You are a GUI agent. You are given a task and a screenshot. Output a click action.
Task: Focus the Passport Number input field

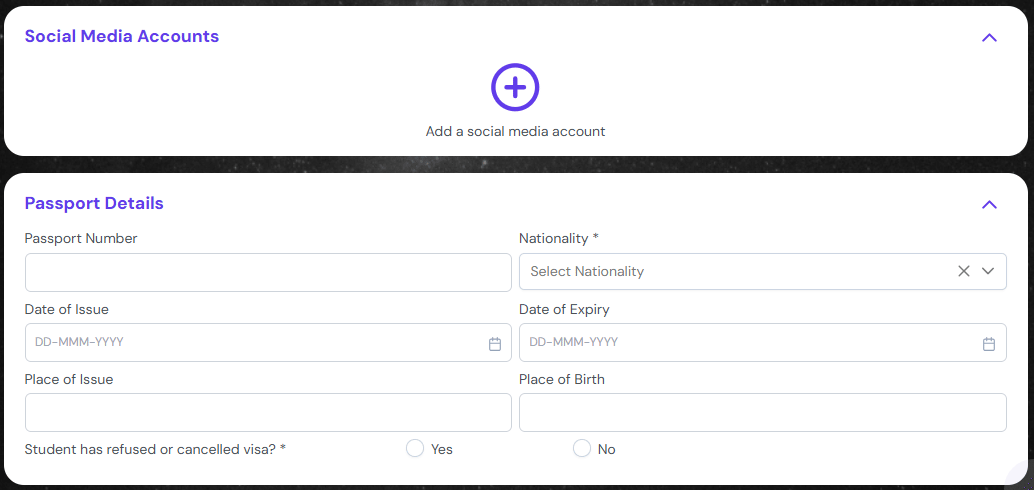point(268,272)
